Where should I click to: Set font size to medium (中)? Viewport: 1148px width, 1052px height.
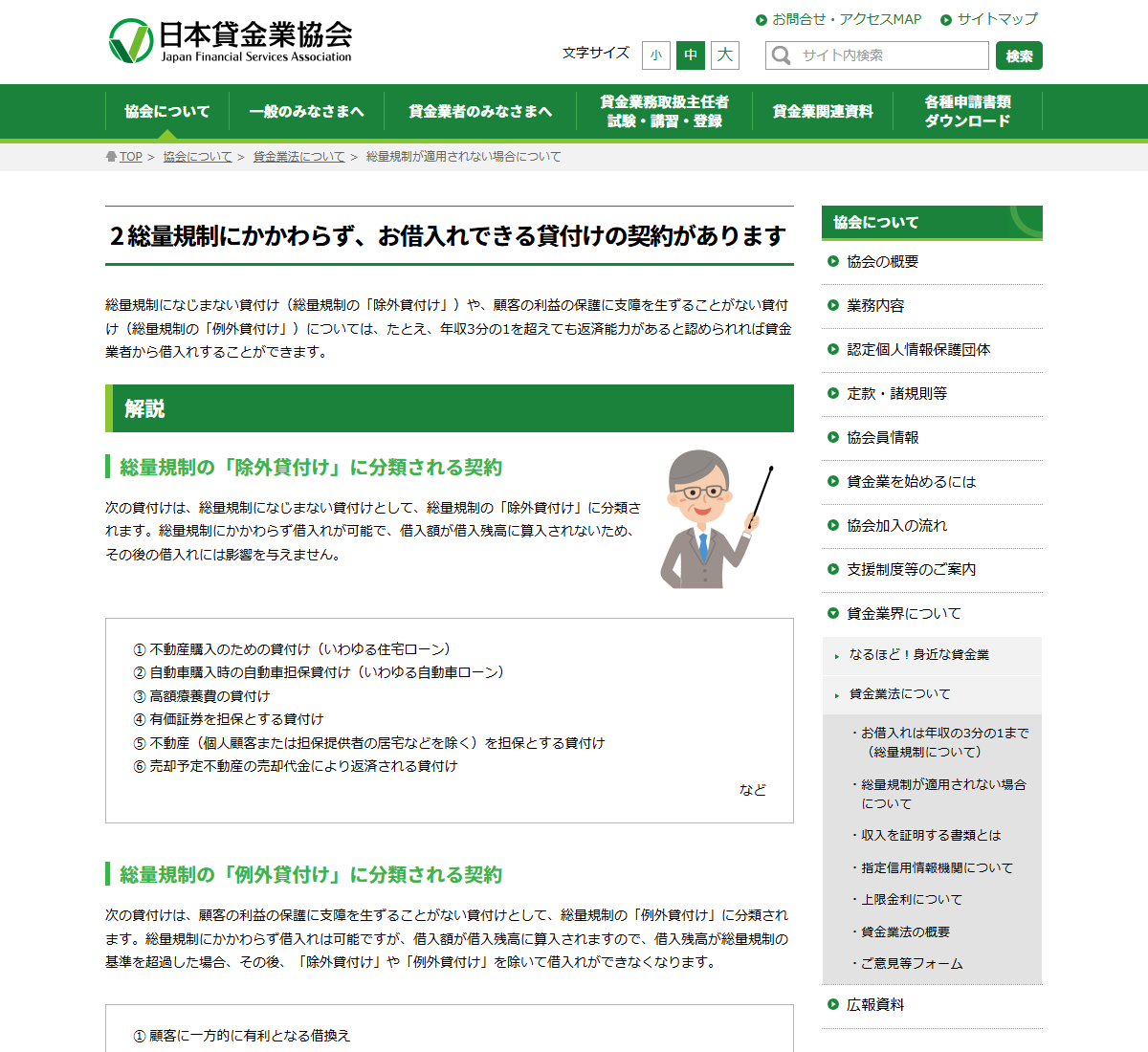click(x=691, y=55)
